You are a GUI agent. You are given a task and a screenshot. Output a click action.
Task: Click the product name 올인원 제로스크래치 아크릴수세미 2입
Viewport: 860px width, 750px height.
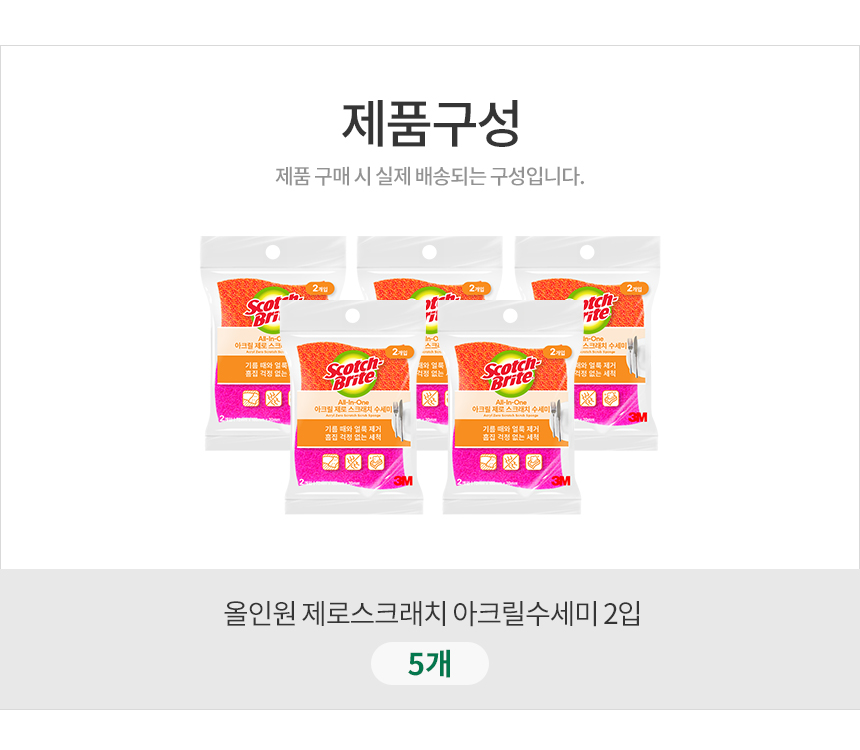point(430,612)
